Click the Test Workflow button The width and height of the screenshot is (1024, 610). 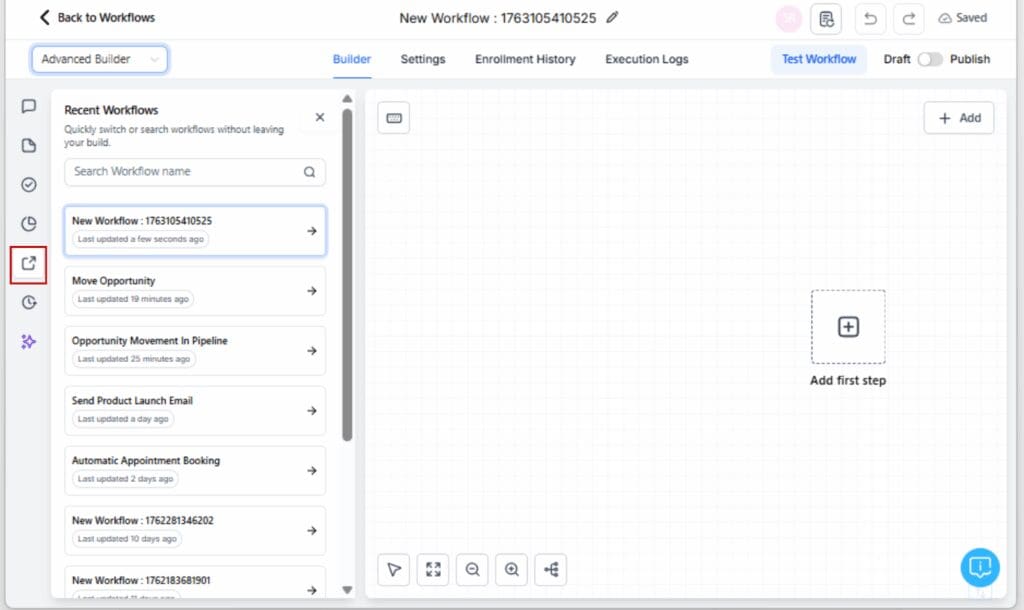point(818,59)
